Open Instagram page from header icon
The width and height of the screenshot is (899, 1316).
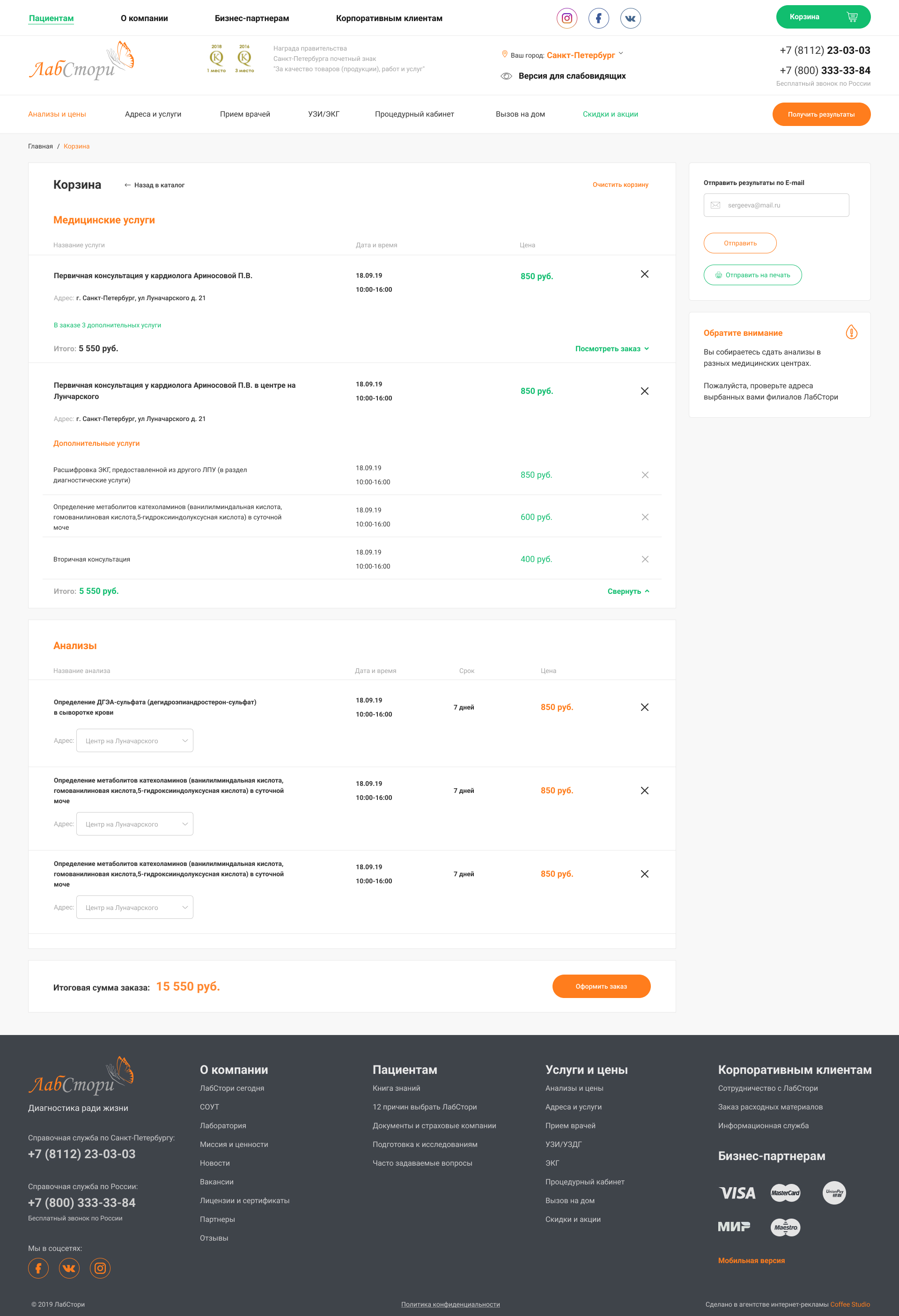click(567, 18)
